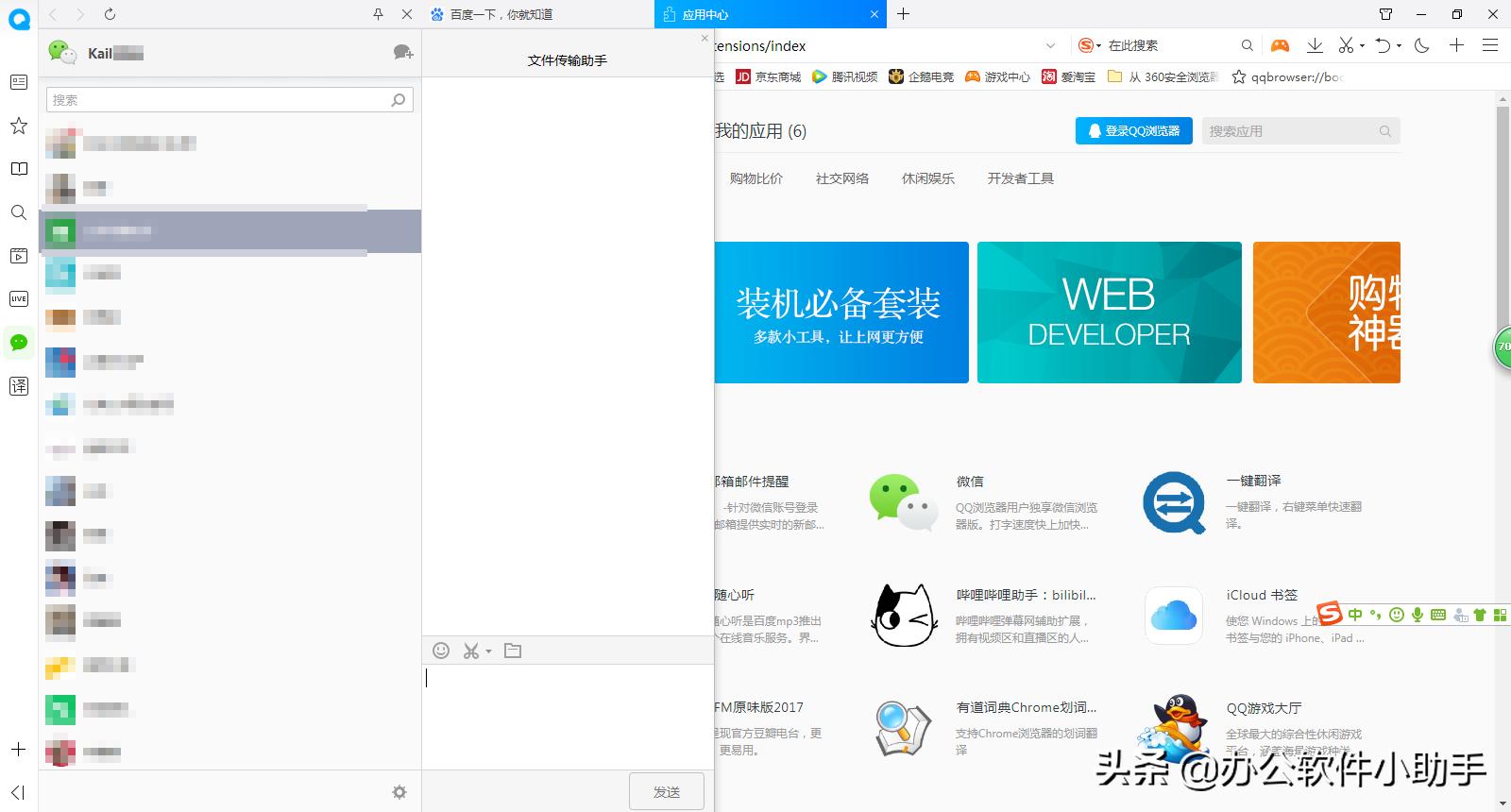Close the WeChat side panel
The image size is (1511, 812).
407,14
